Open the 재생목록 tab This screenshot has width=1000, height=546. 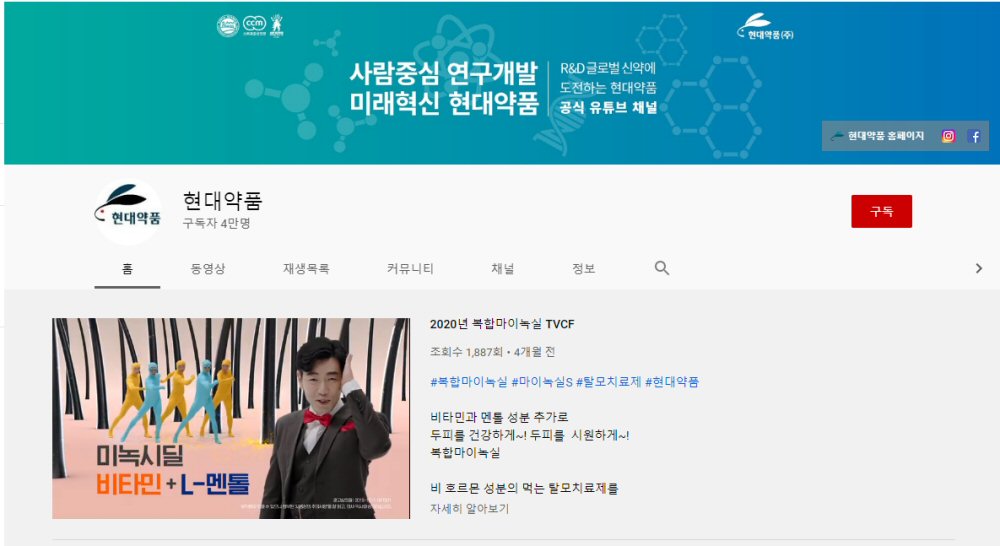click(306, 269)
